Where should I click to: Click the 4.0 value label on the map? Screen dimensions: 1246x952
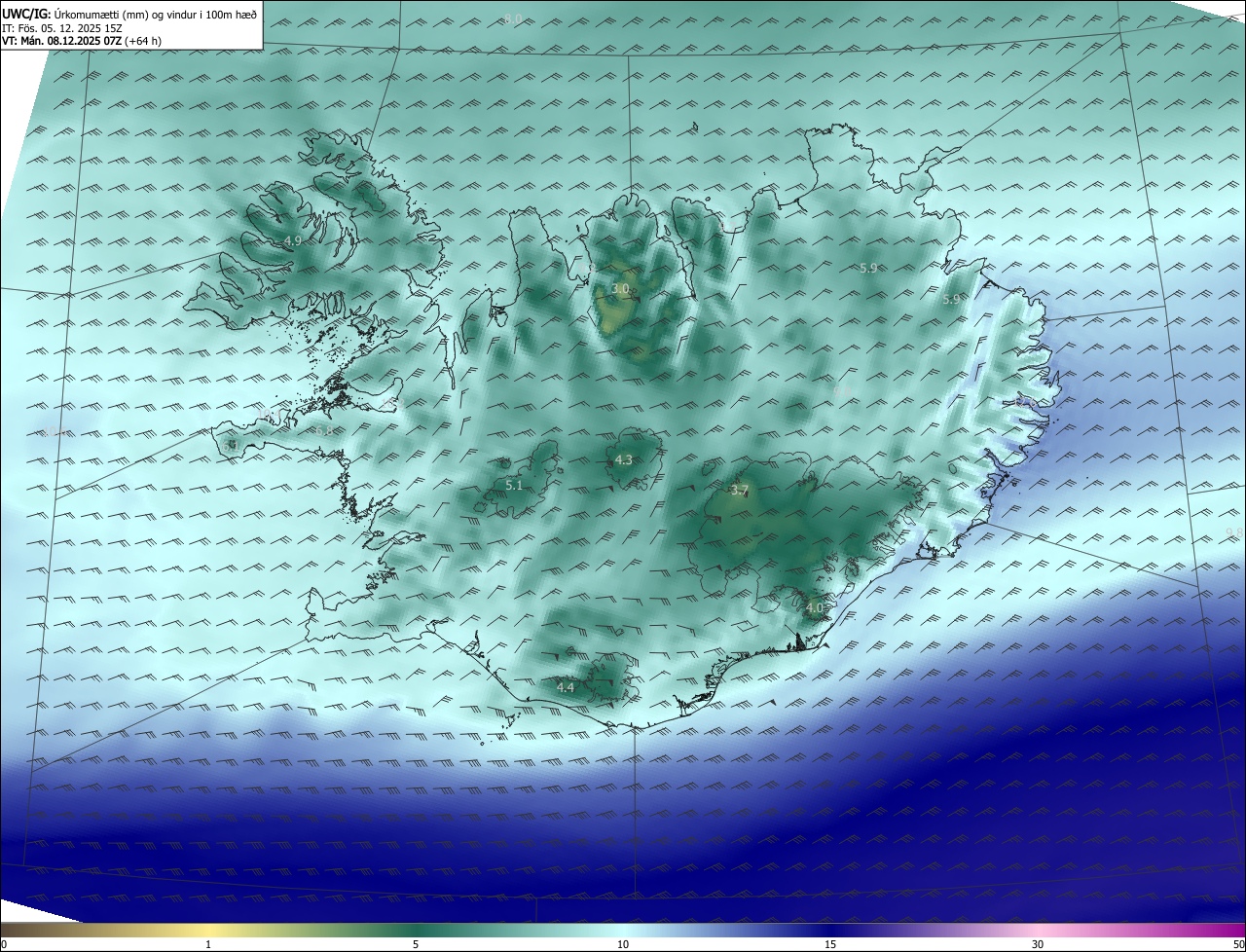point(815,607)
